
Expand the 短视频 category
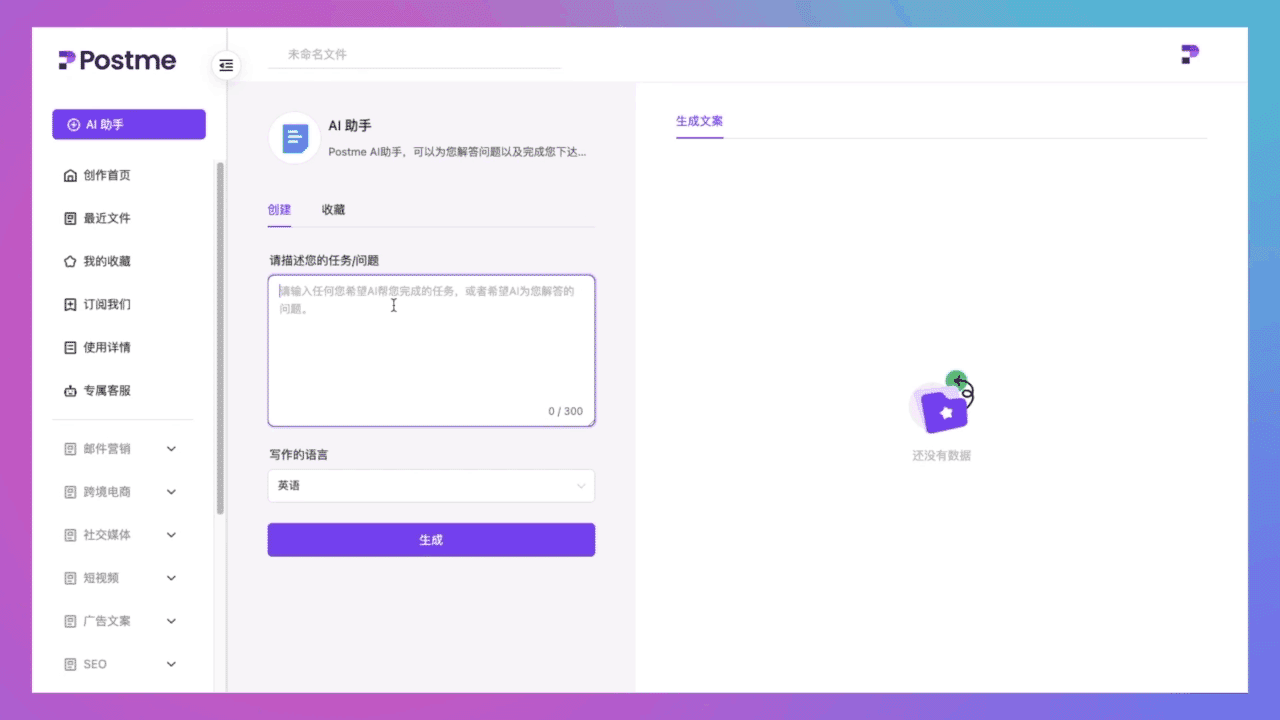tap(103, 577)
